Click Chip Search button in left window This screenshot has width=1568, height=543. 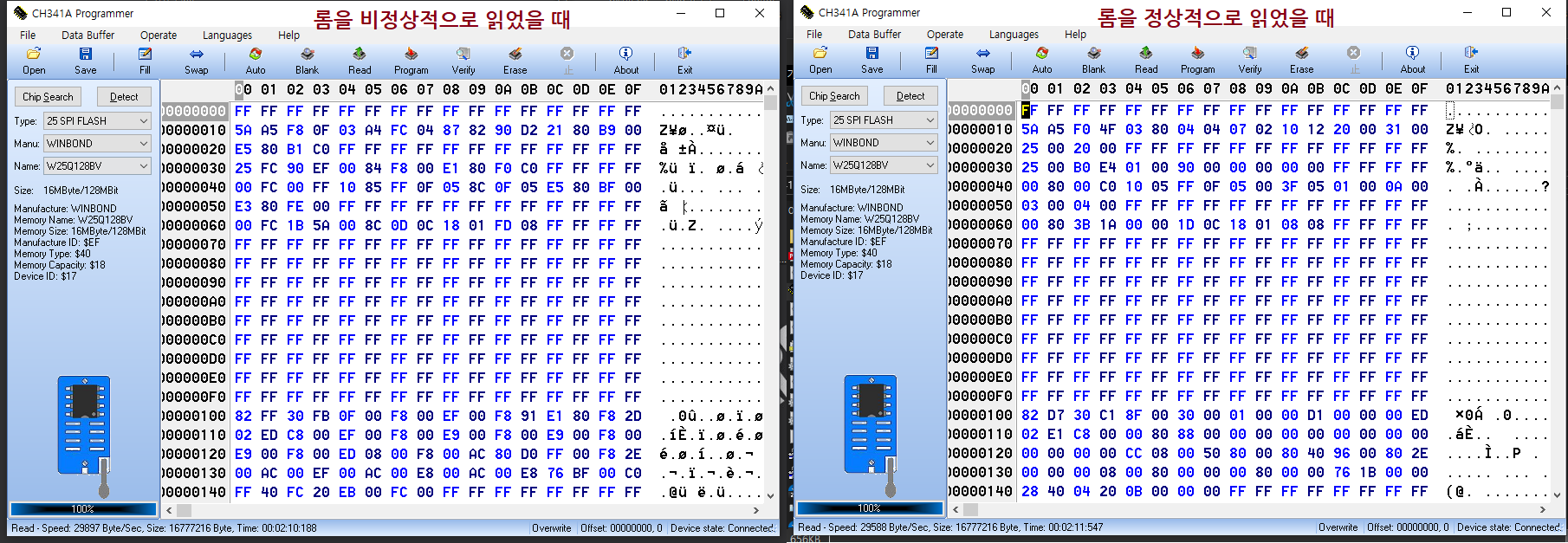(x=48, y=97)
